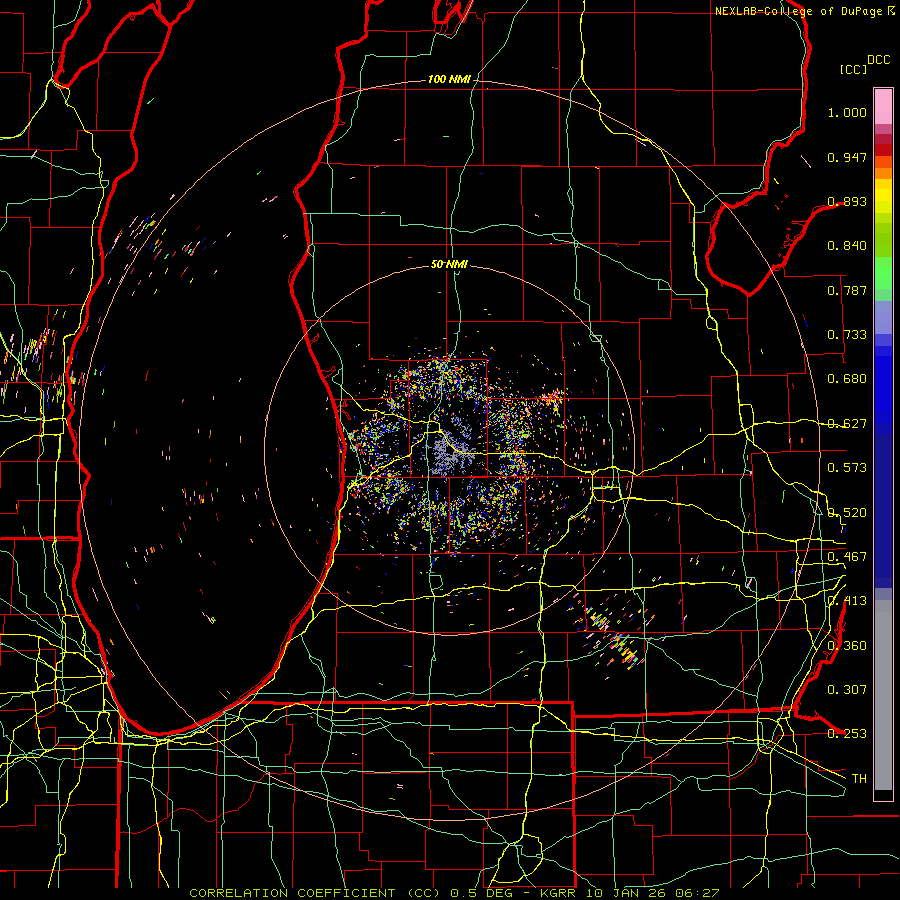Click the [CC] label above the color scale

tap(854, 69)
